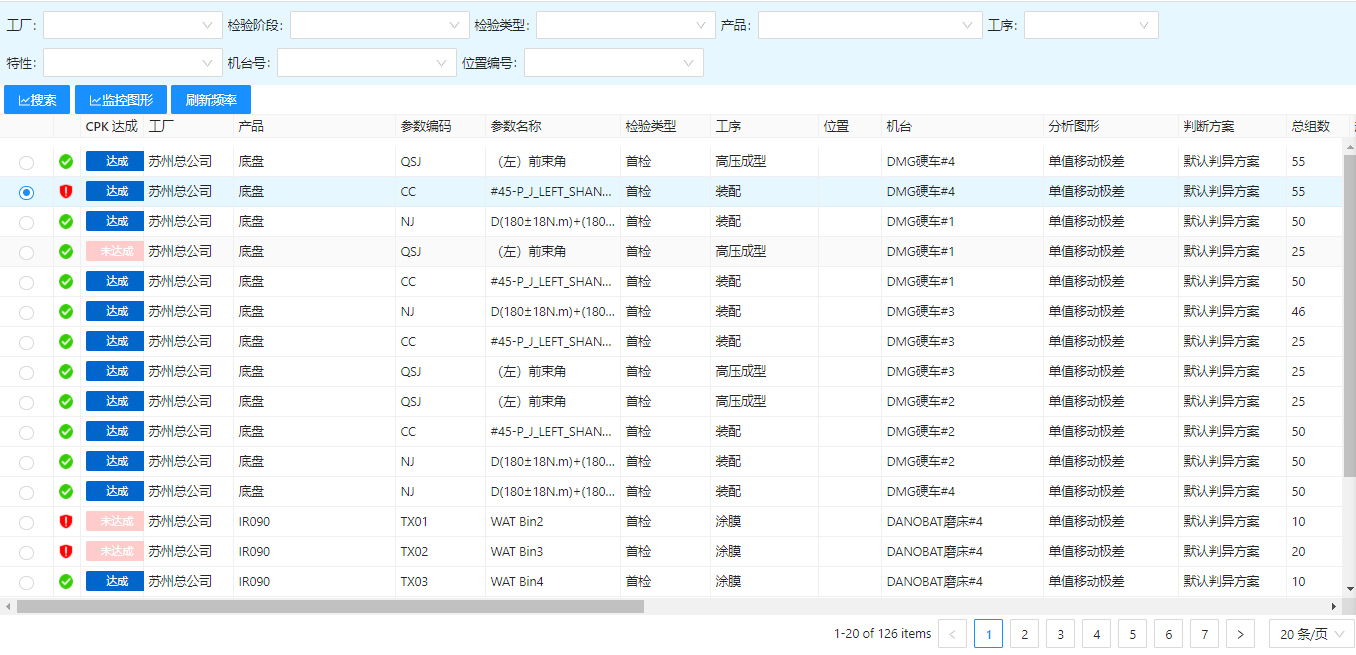Viewport: 1356px width, 655px height.
Task: Select the radio button for WAT Bin4 row
Action: pos(26,582)
